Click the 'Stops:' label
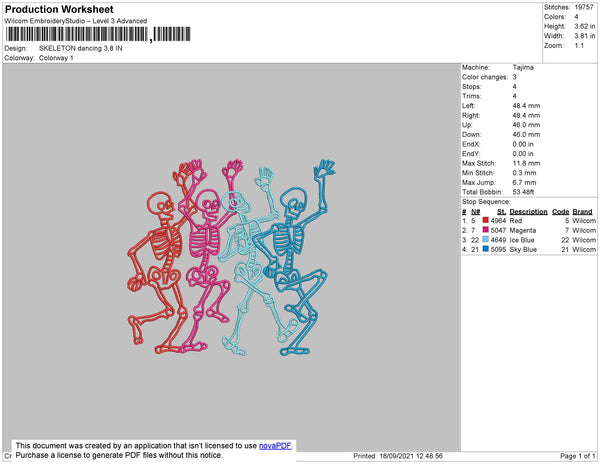600x464 pixels. pyautogui.click(x=471, y=86)
